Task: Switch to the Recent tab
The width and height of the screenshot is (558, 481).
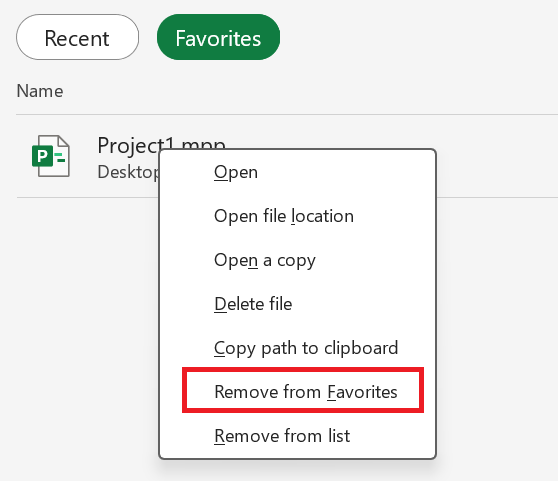Action: [77, 37]
